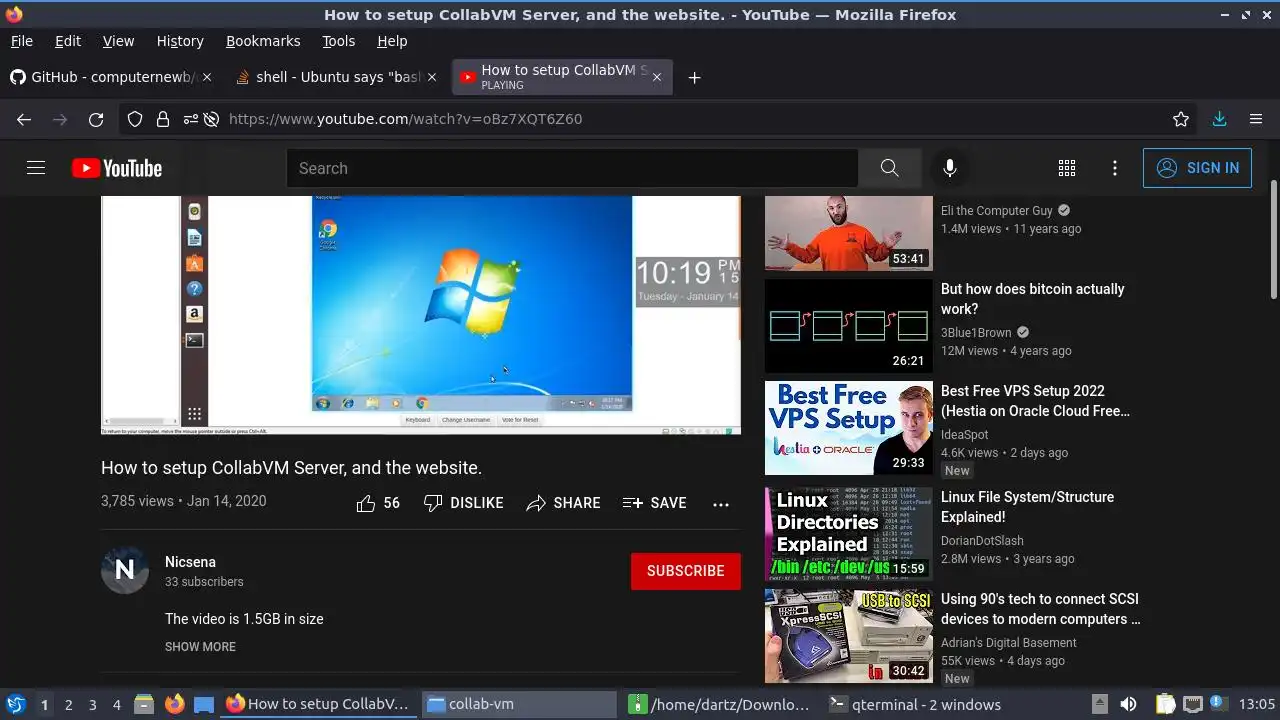
Task: Switch to the shell - Ubuntu tab
Action: (337, 77)
